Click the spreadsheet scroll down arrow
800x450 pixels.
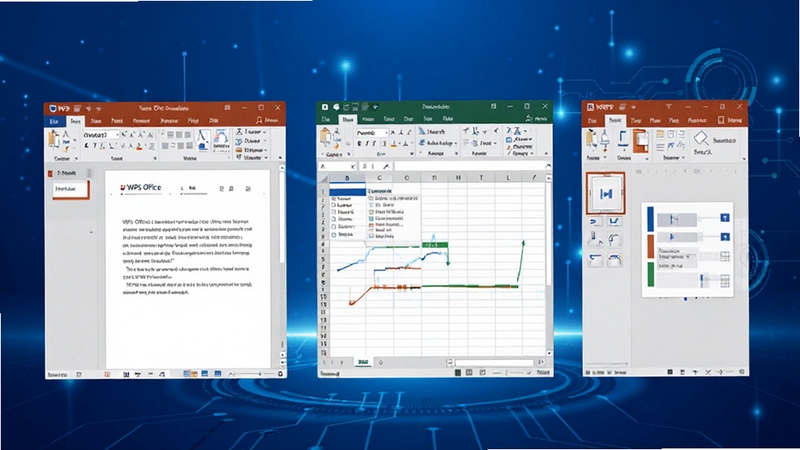pos(549,353)
